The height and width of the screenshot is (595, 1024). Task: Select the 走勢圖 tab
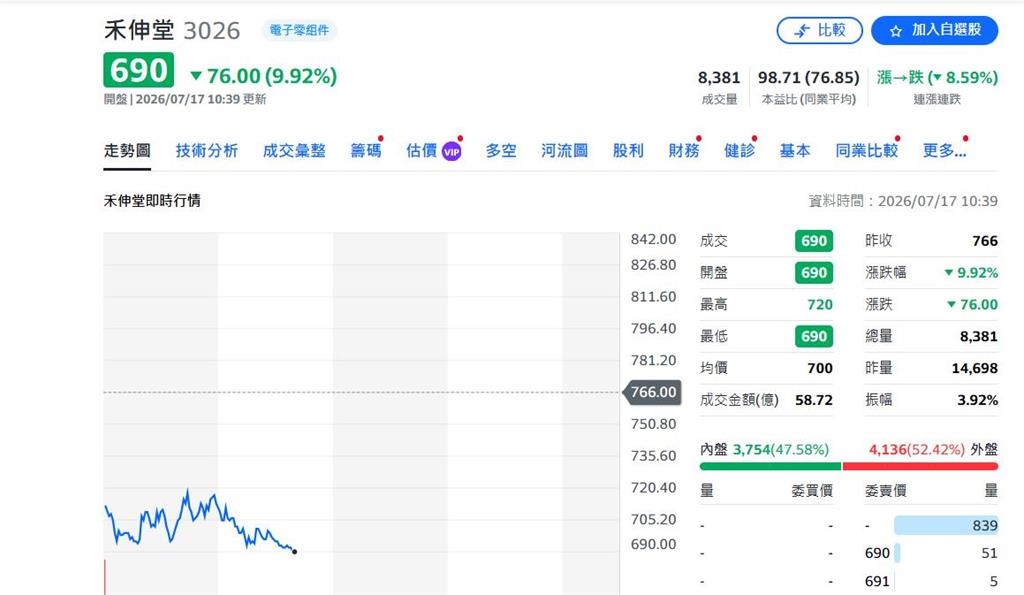(x=127, y=150)
